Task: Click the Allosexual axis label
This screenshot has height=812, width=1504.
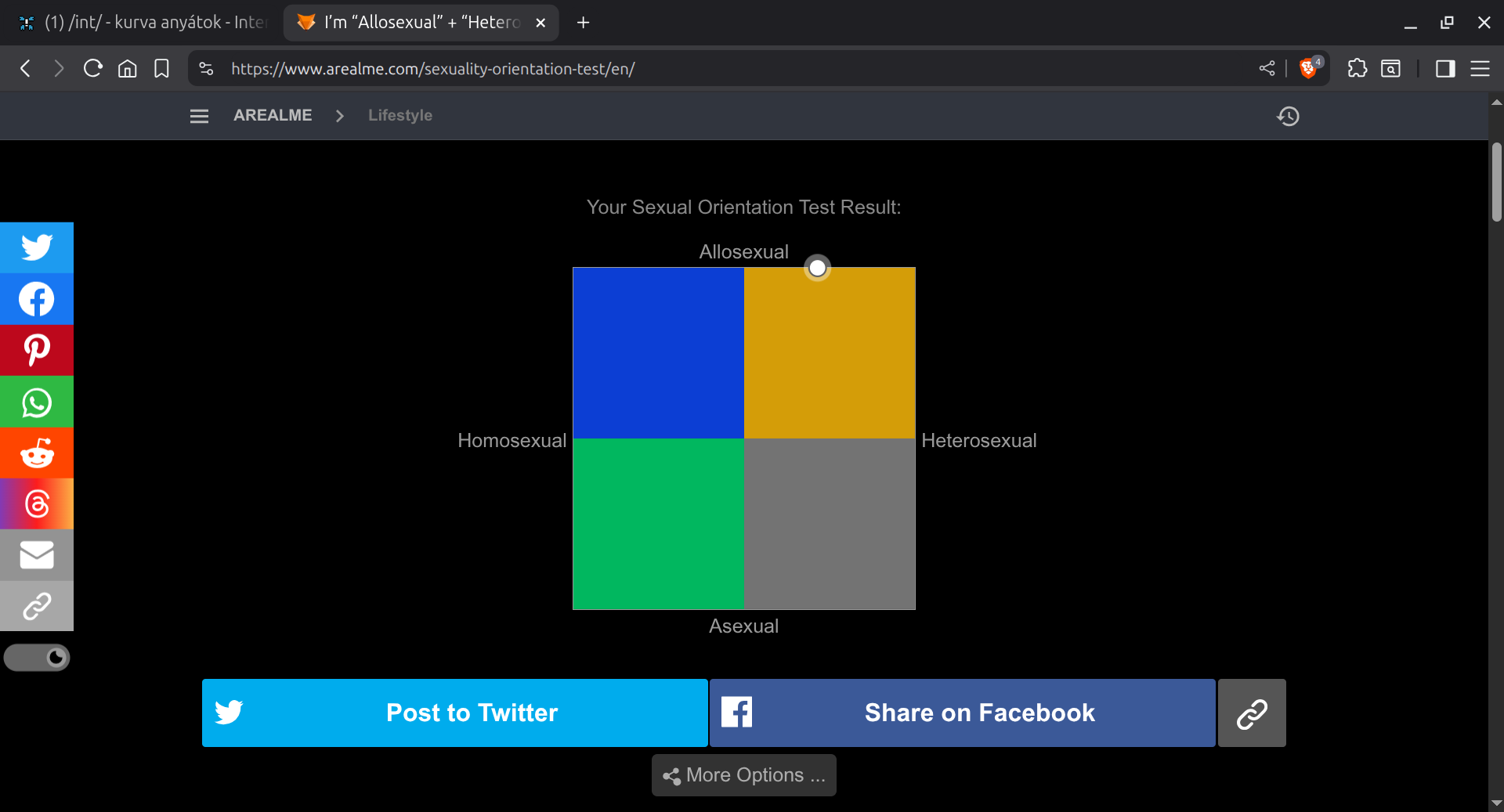Action: point(744,252)
